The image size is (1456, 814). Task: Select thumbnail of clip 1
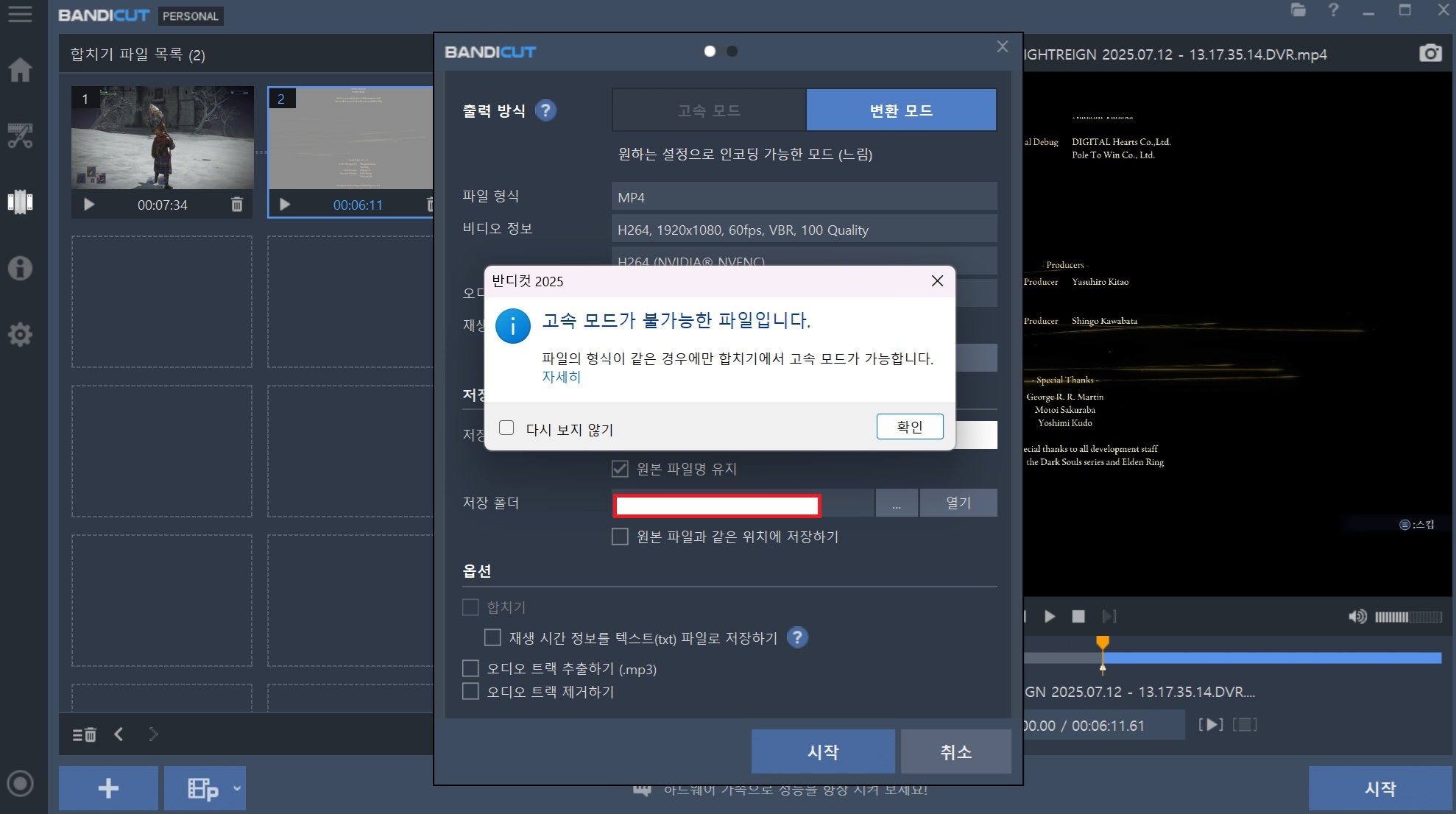pos(163,138)
